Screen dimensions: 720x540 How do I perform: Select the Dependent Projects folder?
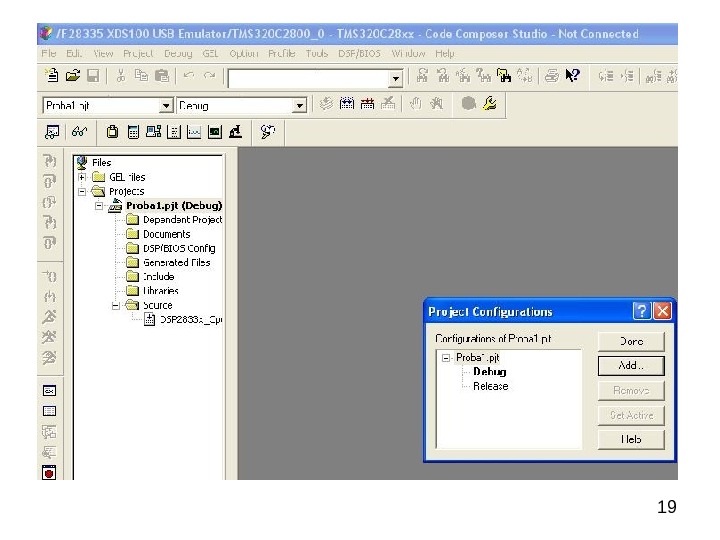(182, 220)
